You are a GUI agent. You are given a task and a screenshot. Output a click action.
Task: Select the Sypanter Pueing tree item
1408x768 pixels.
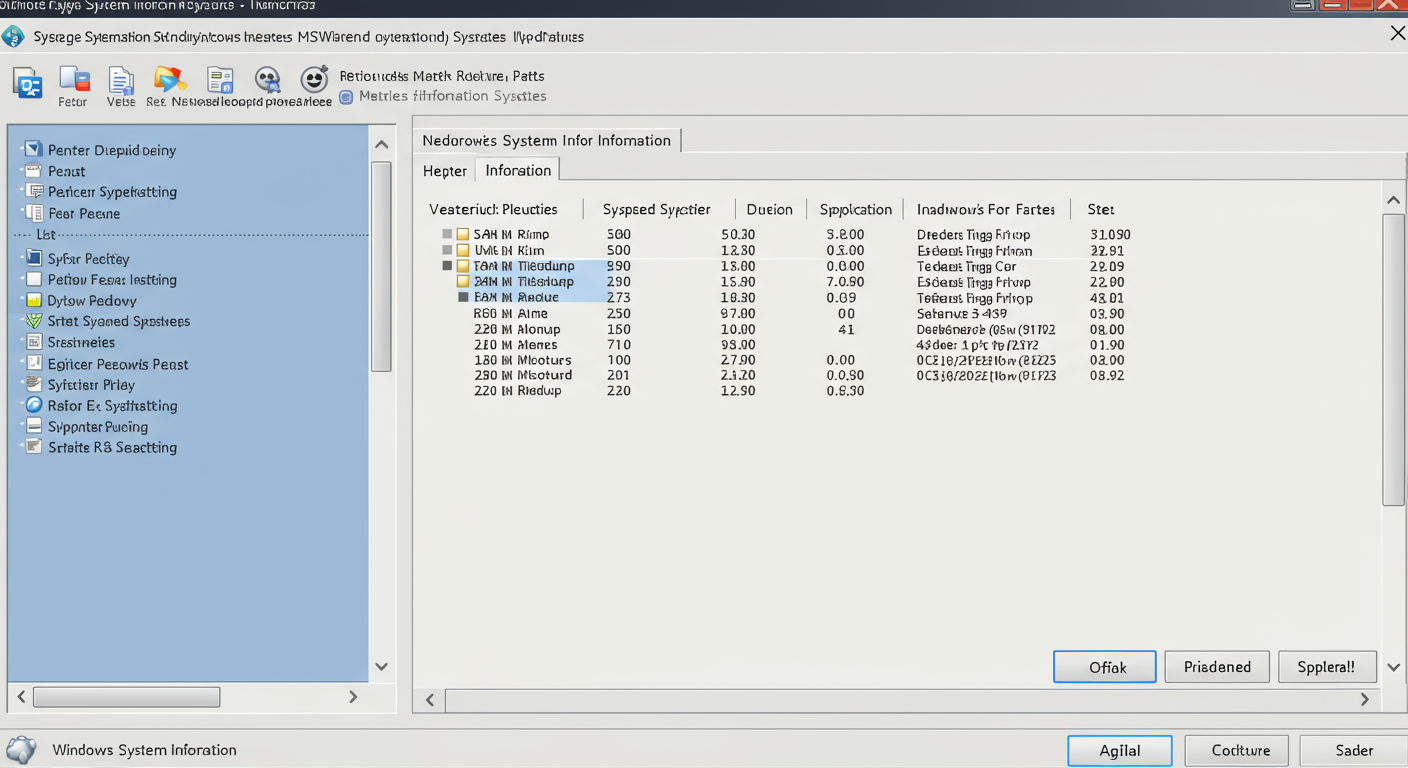[x=98, y=427]
